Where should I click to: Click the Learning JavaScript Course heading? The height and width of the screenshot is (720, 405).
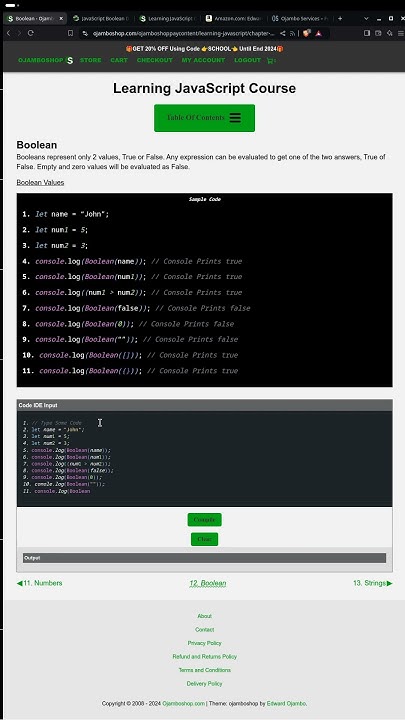204,88
